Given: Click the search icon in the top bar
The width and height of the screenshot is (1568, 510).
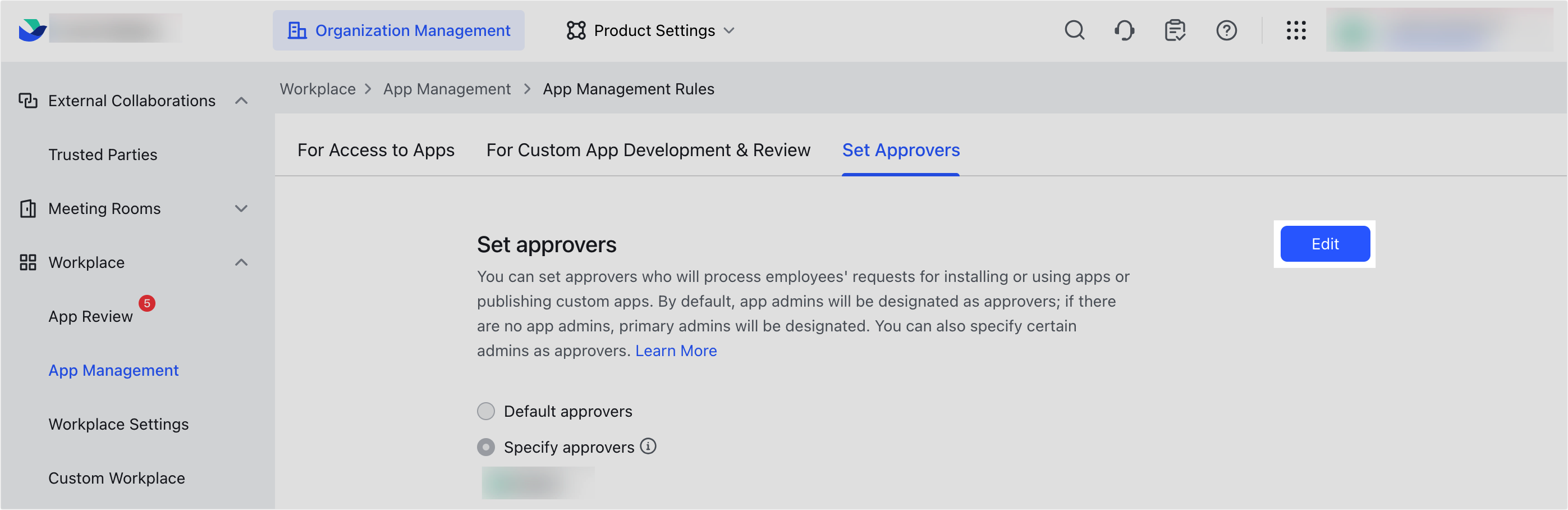Looking at the screenshot, I should coord(1075,30).
